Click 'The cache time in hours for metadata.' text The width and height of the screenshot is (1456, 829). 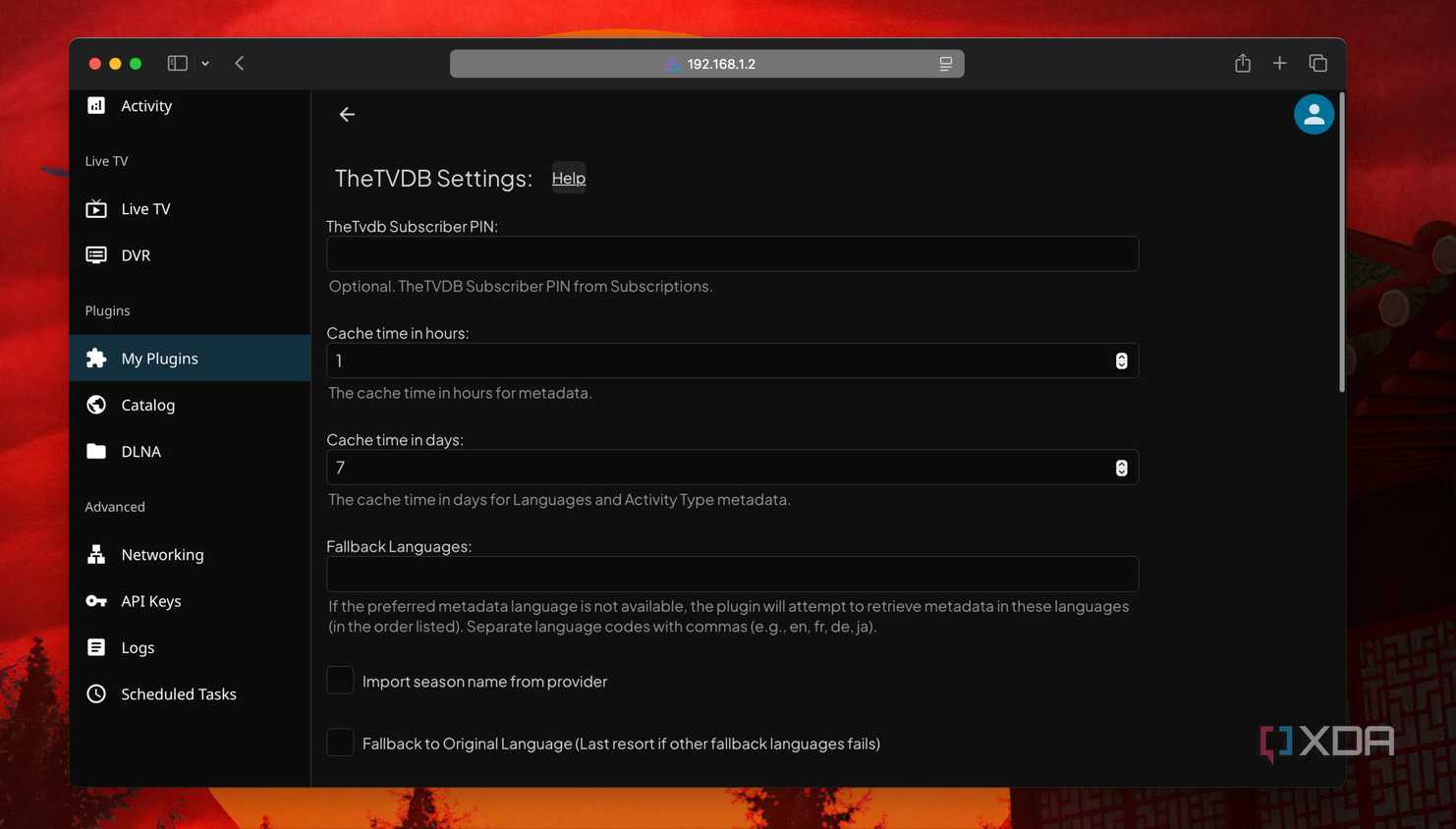460,393
